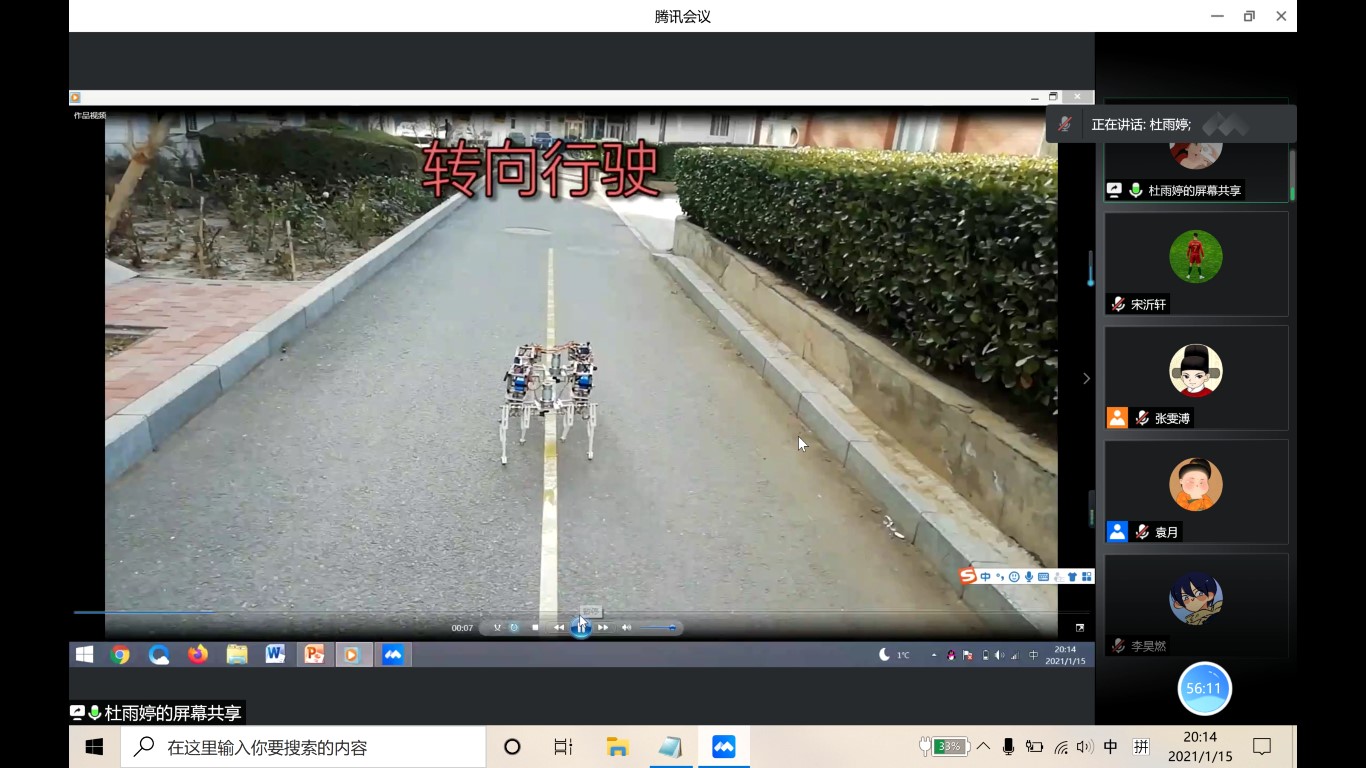The width and height of the screenshot is (1366, 768).
Task: Toggle shuffle in the media player controls
Action: 497,628
